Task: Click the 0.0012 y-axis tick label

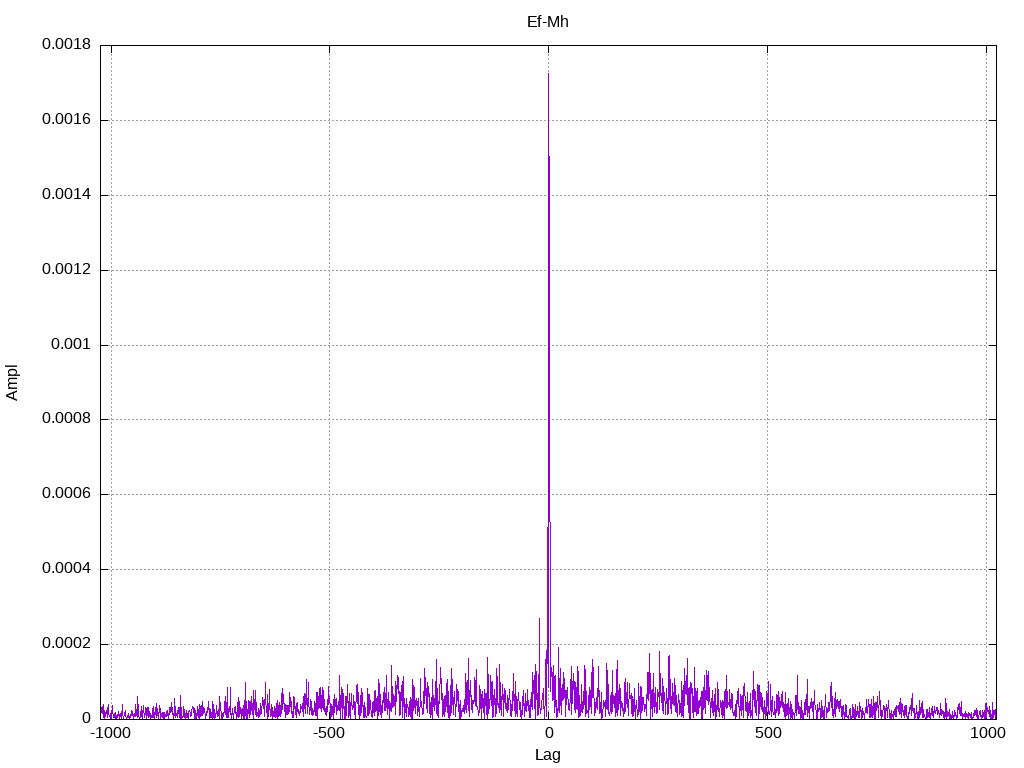Action: [x=67, y=269]
